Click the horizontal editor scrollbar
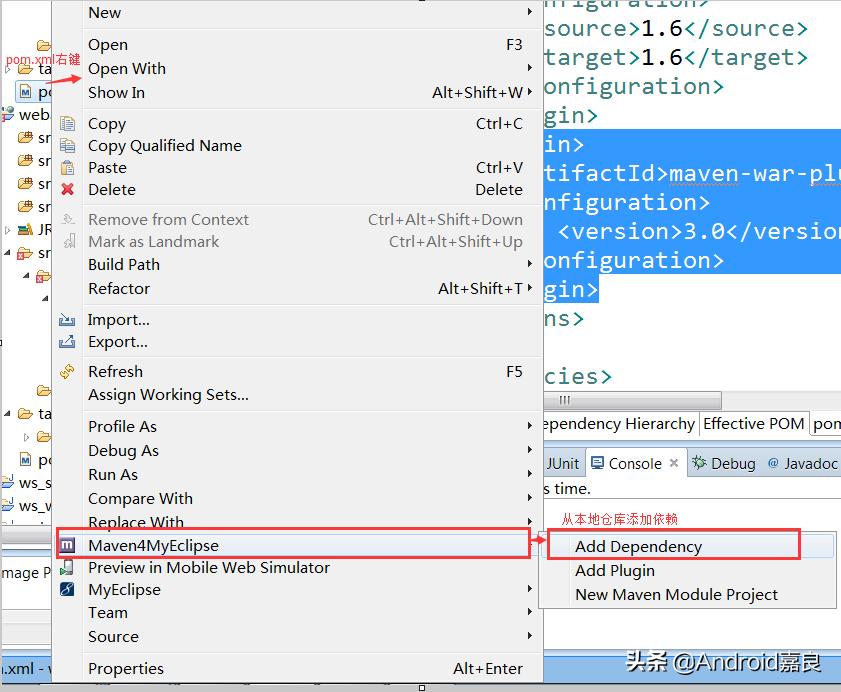 coord(632,400)
